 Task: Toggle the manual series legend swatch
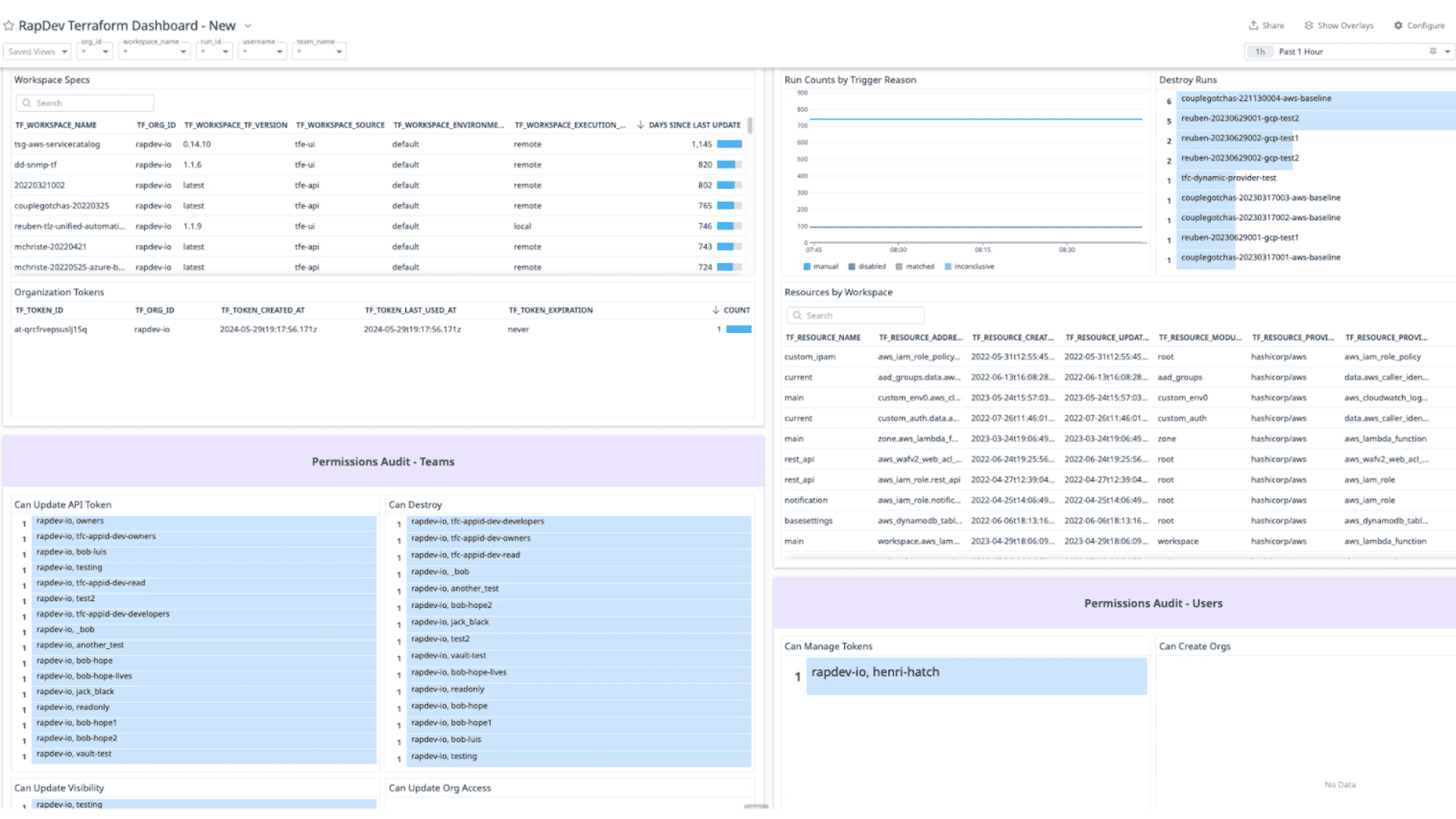(807, 267)
